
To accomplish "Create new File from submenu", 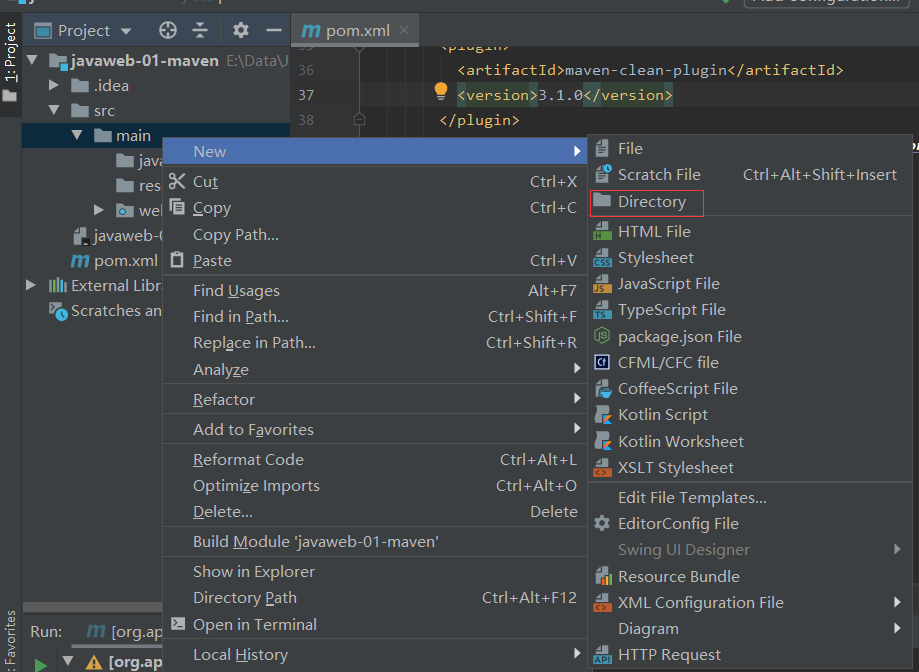I will [750, 149].
